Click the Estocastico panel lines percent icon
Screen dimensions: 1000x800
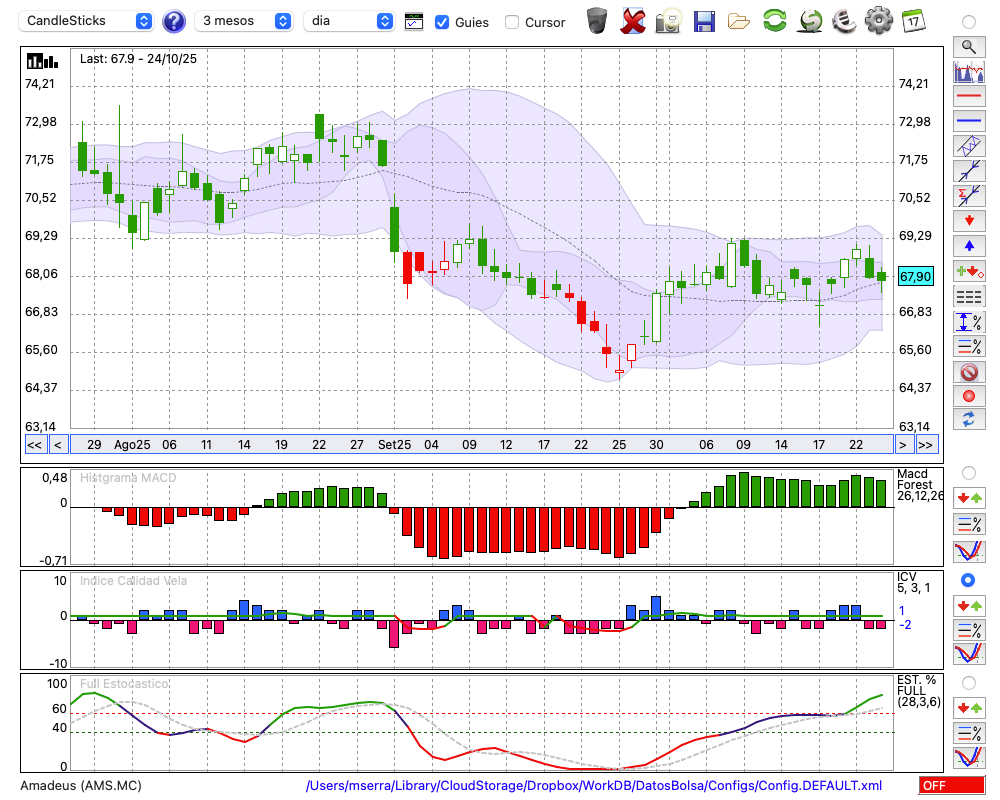pyautogui.click(x=969, y=732)
